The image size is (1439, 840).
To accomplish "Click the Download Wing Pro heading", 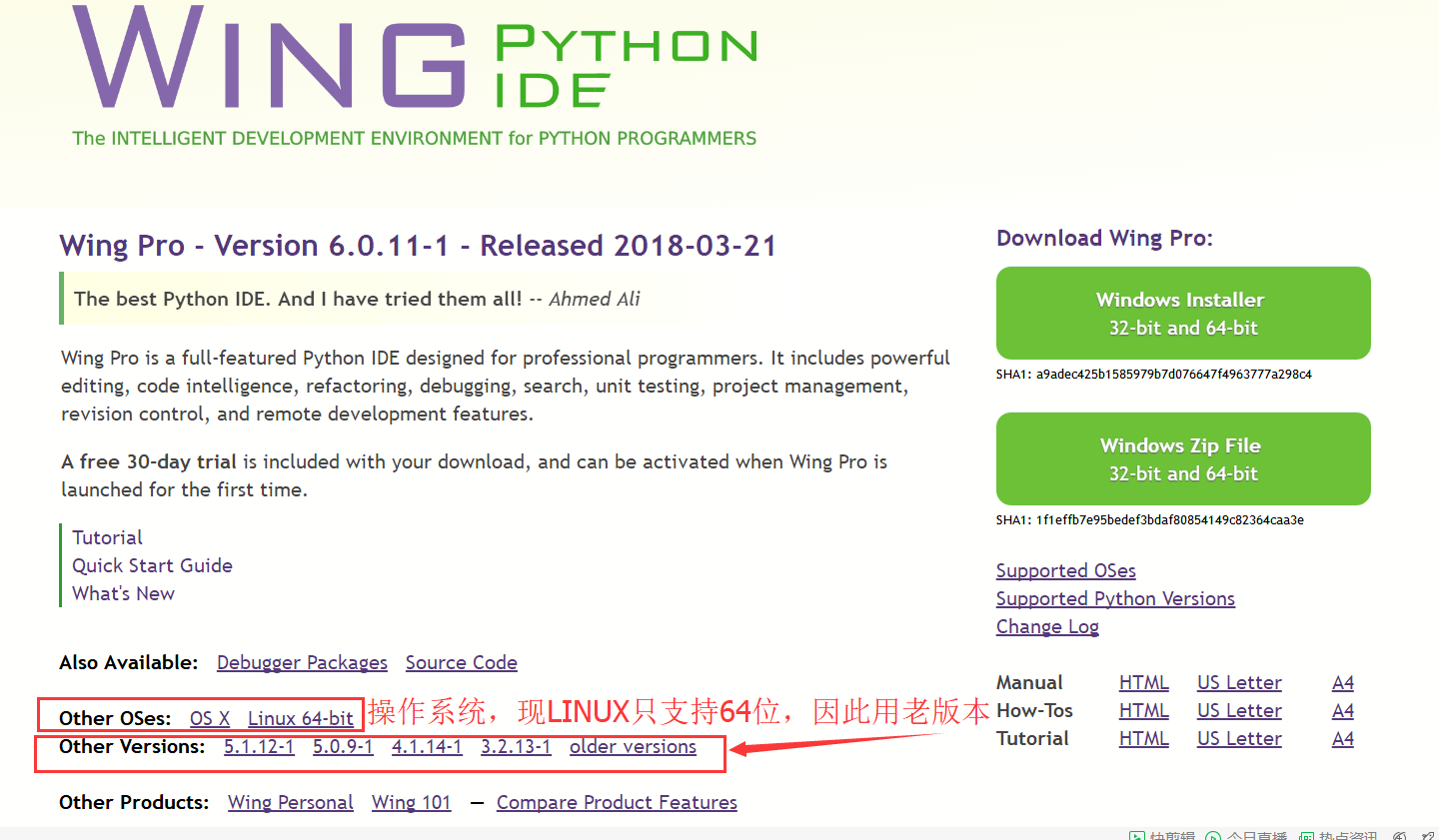I will 1104,238.
